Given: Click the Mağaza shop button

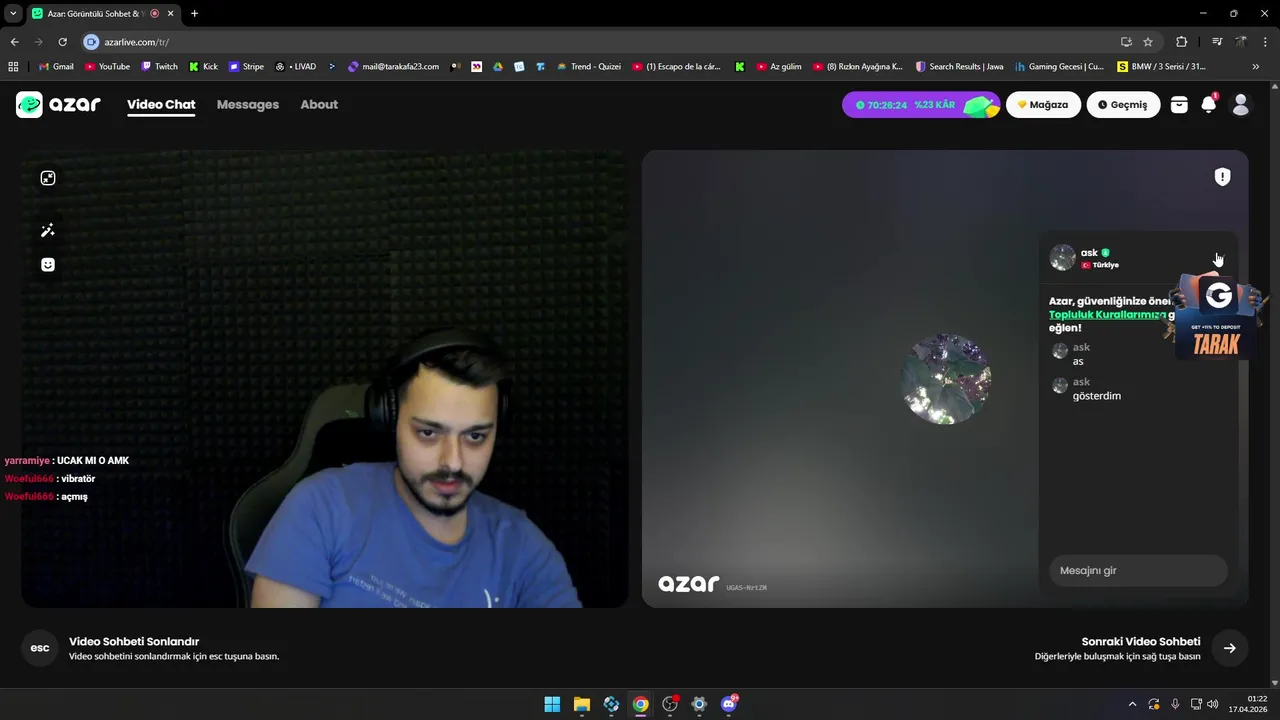Looking at the screenshot, I should 1043,104.
